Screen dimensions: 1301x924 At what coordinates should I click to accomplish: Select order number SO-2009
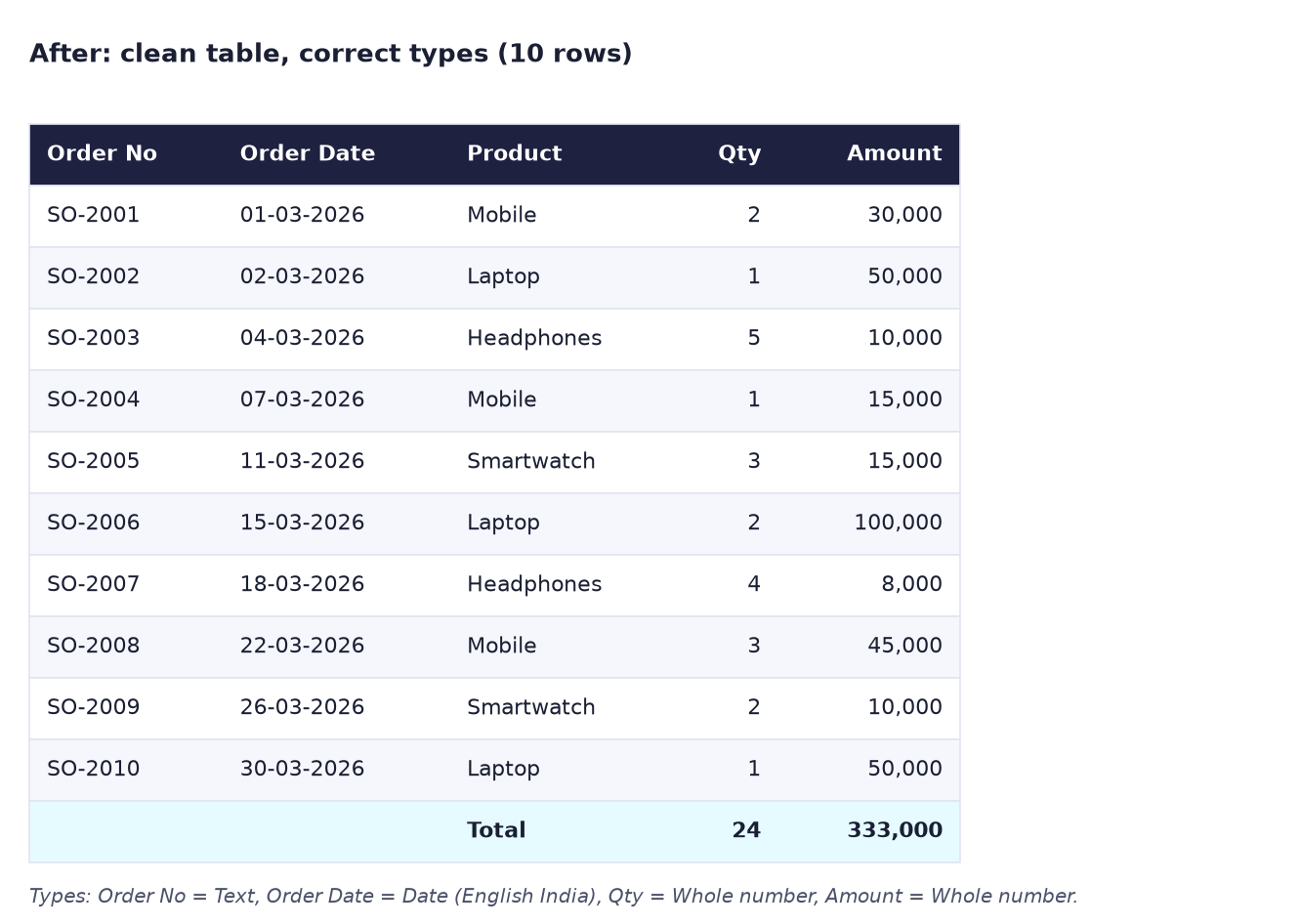tap(94, 708)
